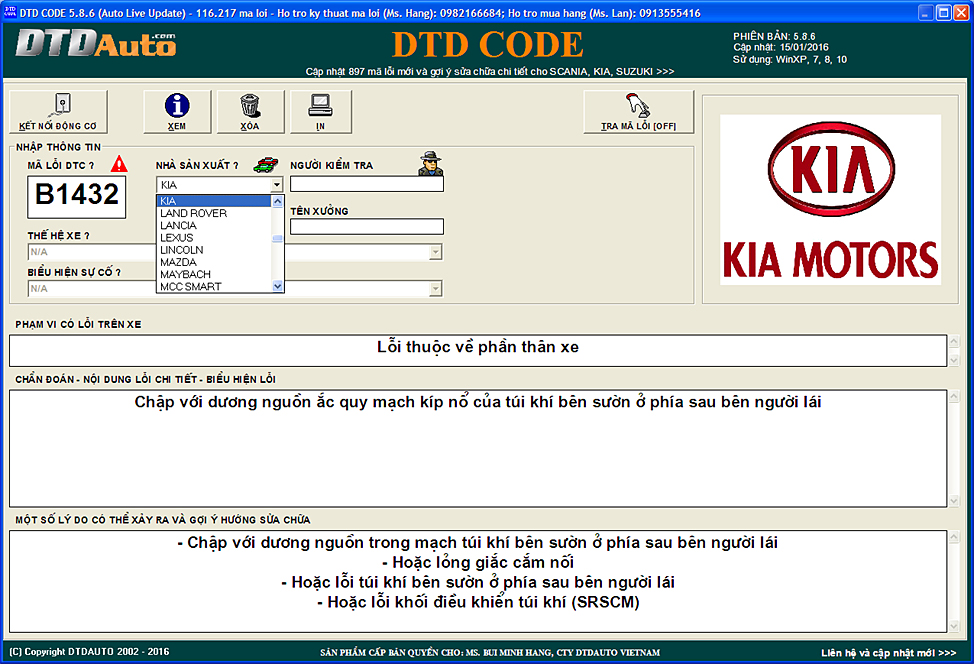Open the Liên hệ và cập nhật mới link
The width and height of the screenshot is (974, 664).
pos(889,652)
